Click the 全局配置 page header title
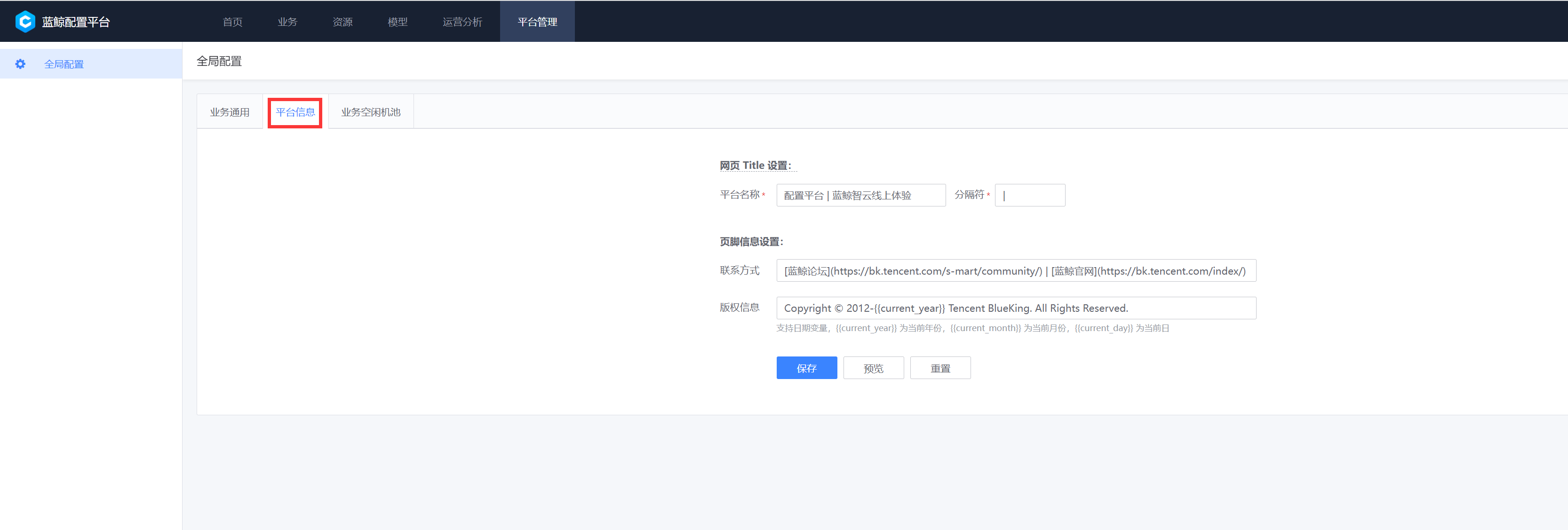This screenshot has width=1568, height=530. coord(219,61)
